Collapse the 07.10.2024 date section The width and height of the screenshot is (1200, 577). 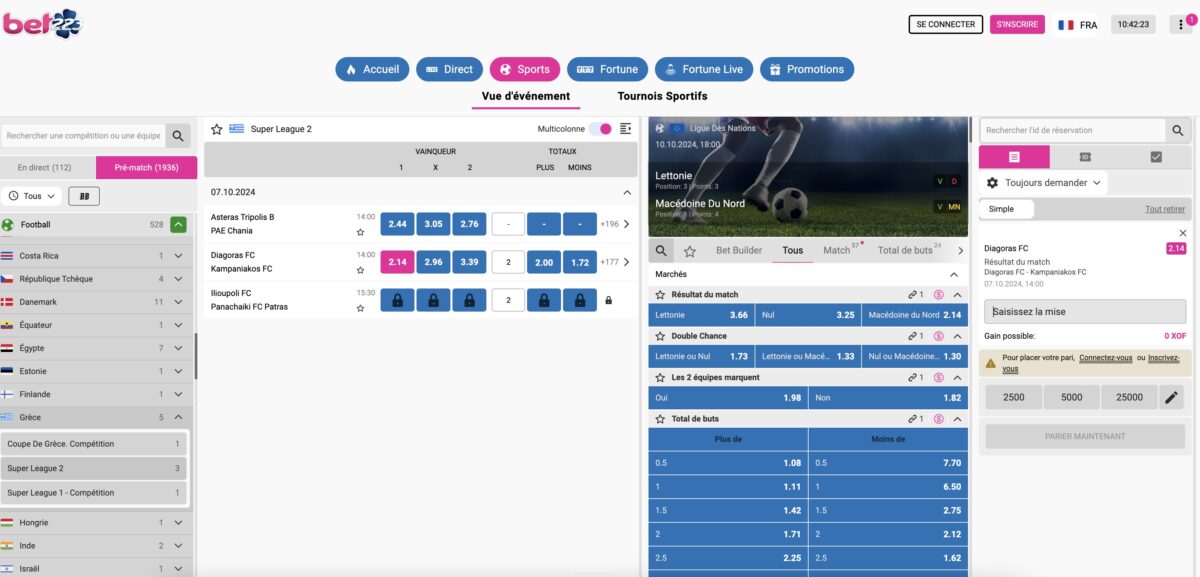627,191
